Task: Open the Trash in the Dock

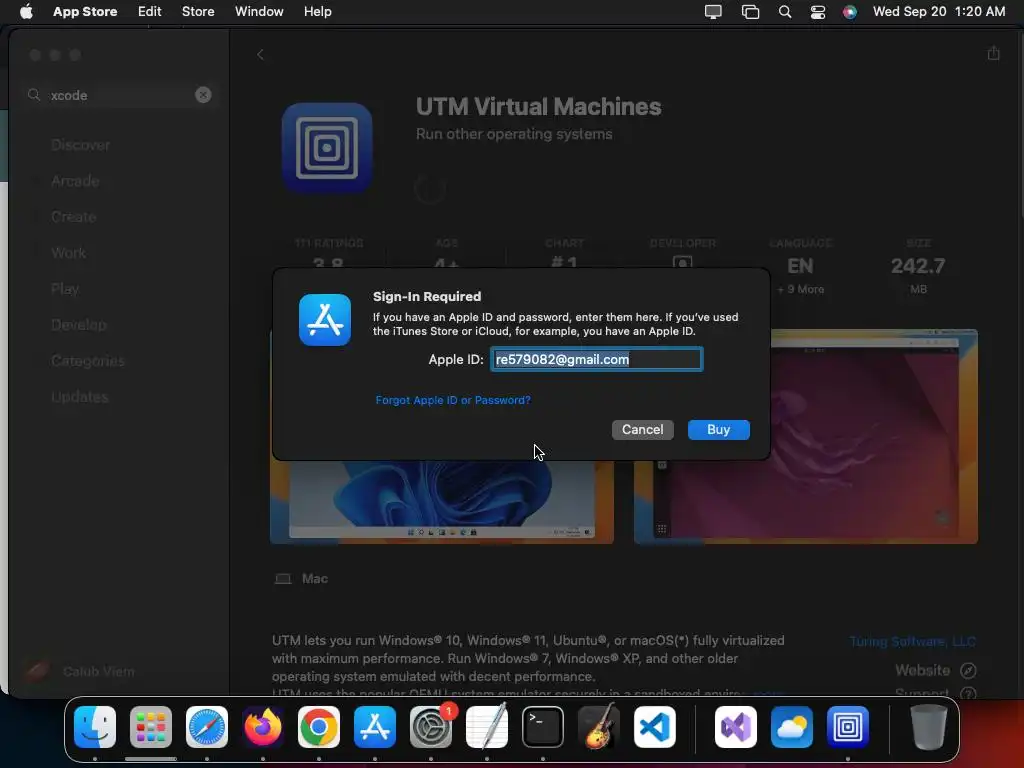Action: coord(929,727)
